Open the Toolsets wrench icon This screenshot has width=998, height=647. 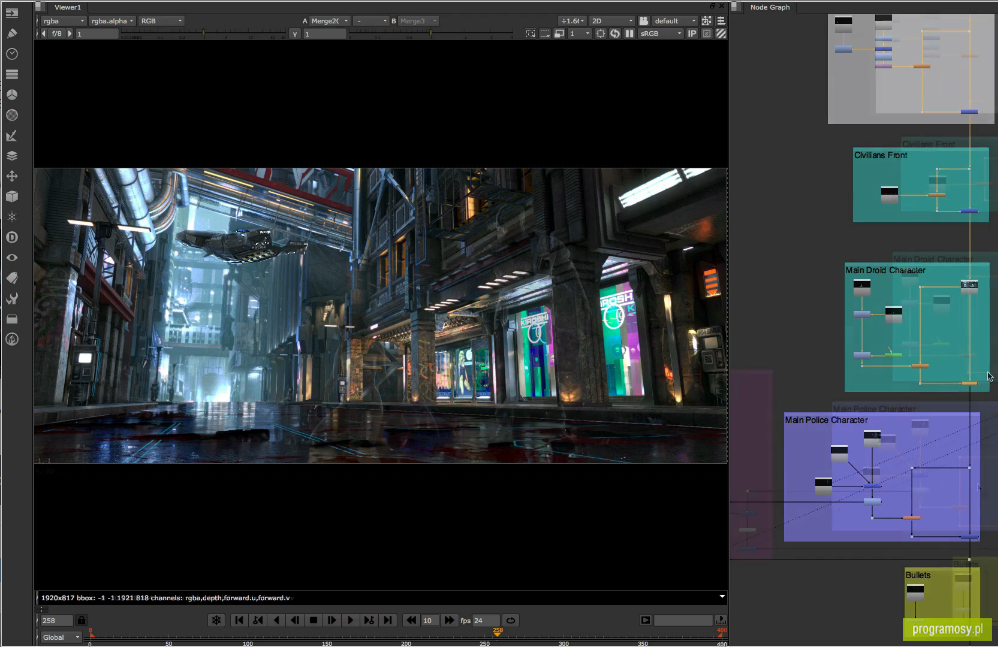(11, 298)
